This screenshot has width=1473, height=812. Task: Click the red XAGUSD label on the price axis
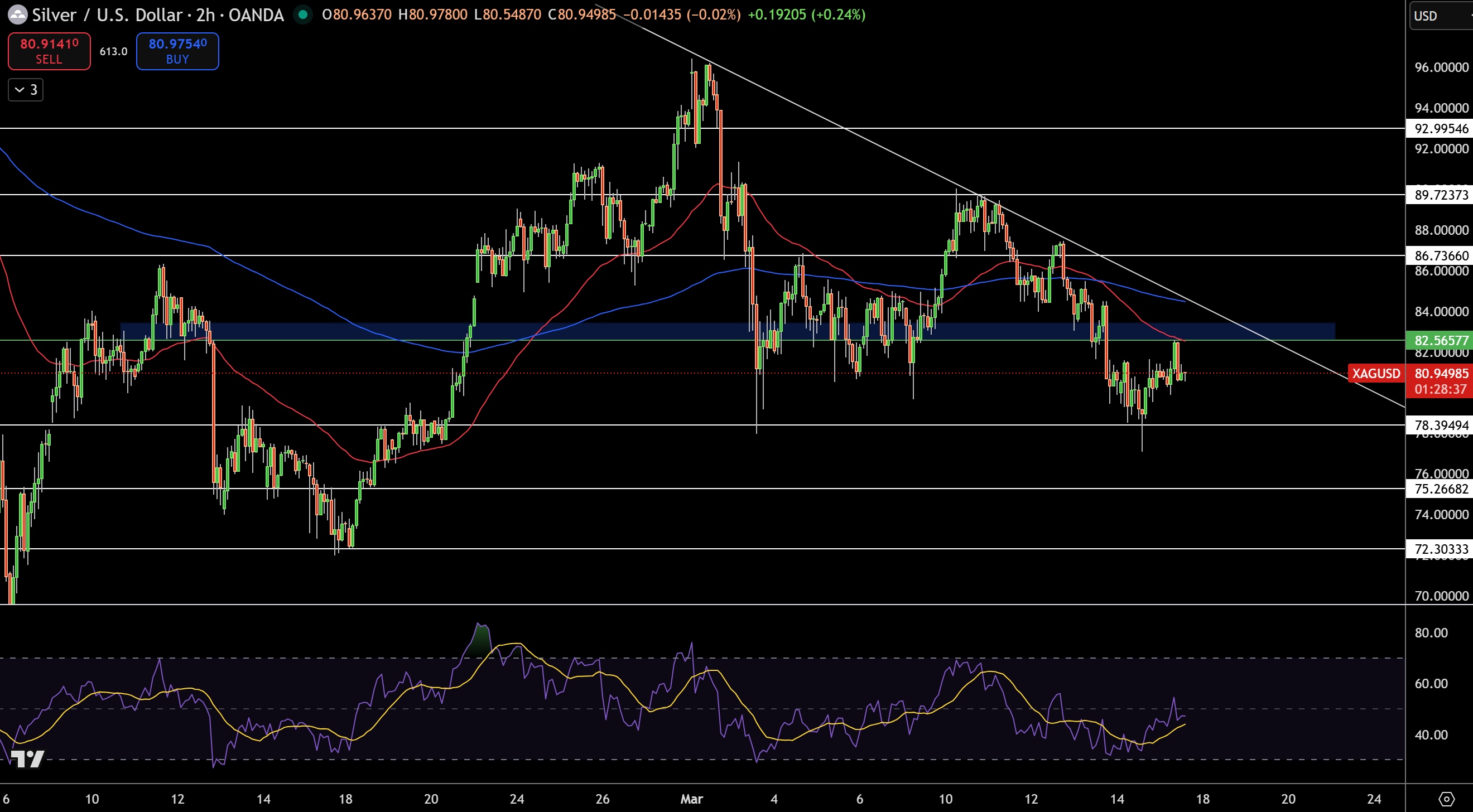(1376, 374)
